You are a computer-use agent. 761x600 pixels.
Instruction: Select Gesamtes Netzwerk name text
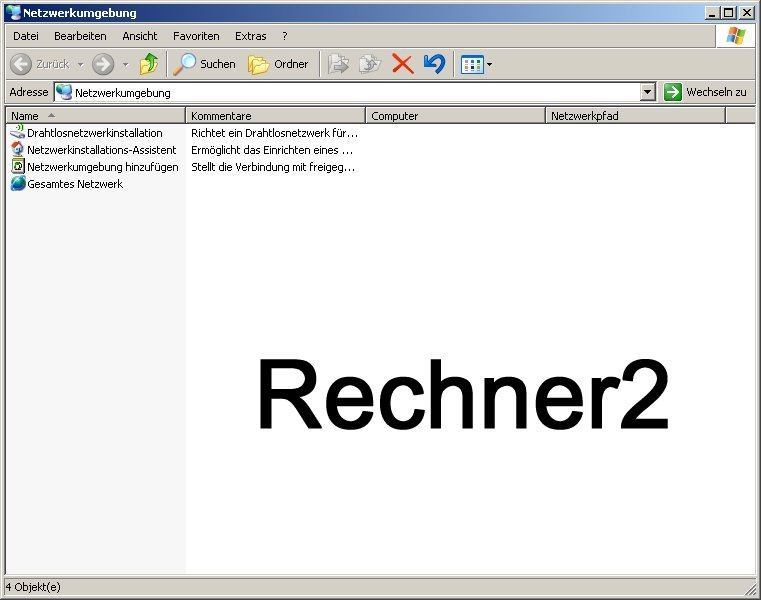click(75, 184)
